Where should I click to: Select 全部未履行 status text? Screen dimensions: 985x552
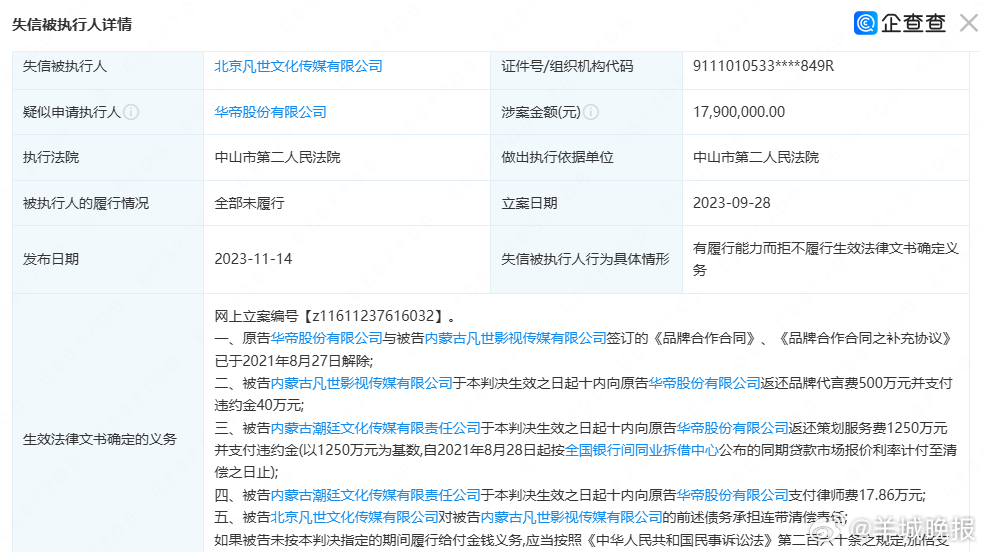click(x=249, y=203)
